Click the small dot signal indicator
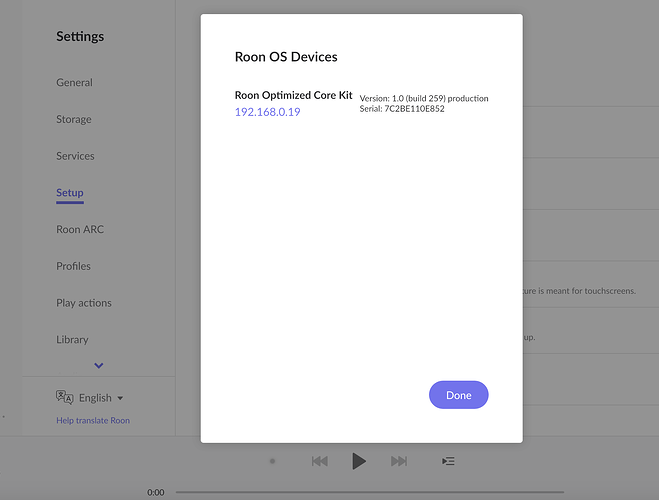The width and height of the screenshot is (659, 500). [272, 461]
